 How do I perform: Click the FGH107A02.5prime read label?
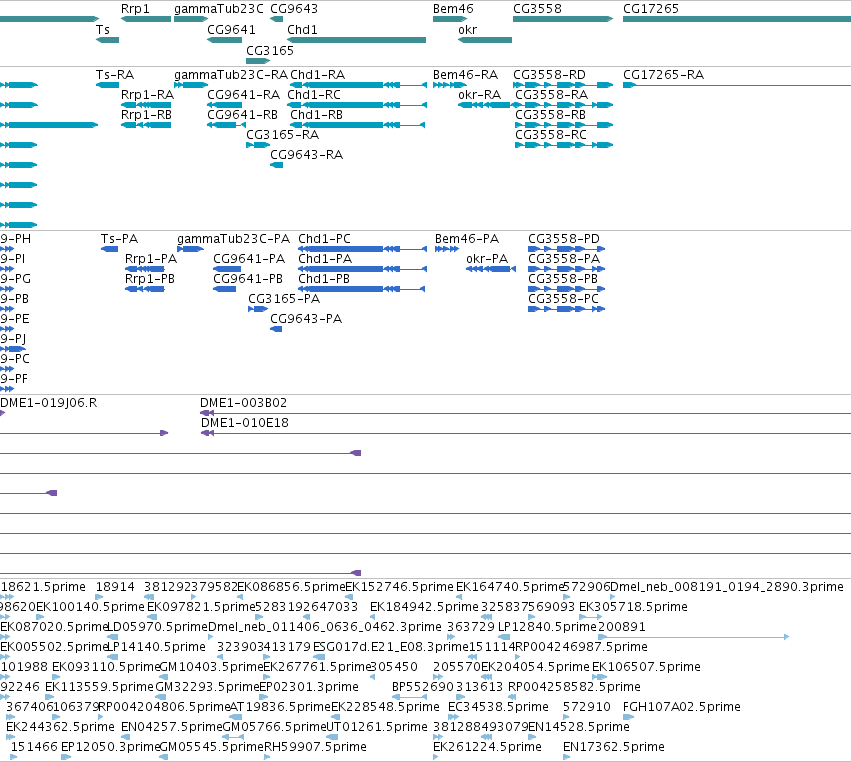click(x=682, y=707)
